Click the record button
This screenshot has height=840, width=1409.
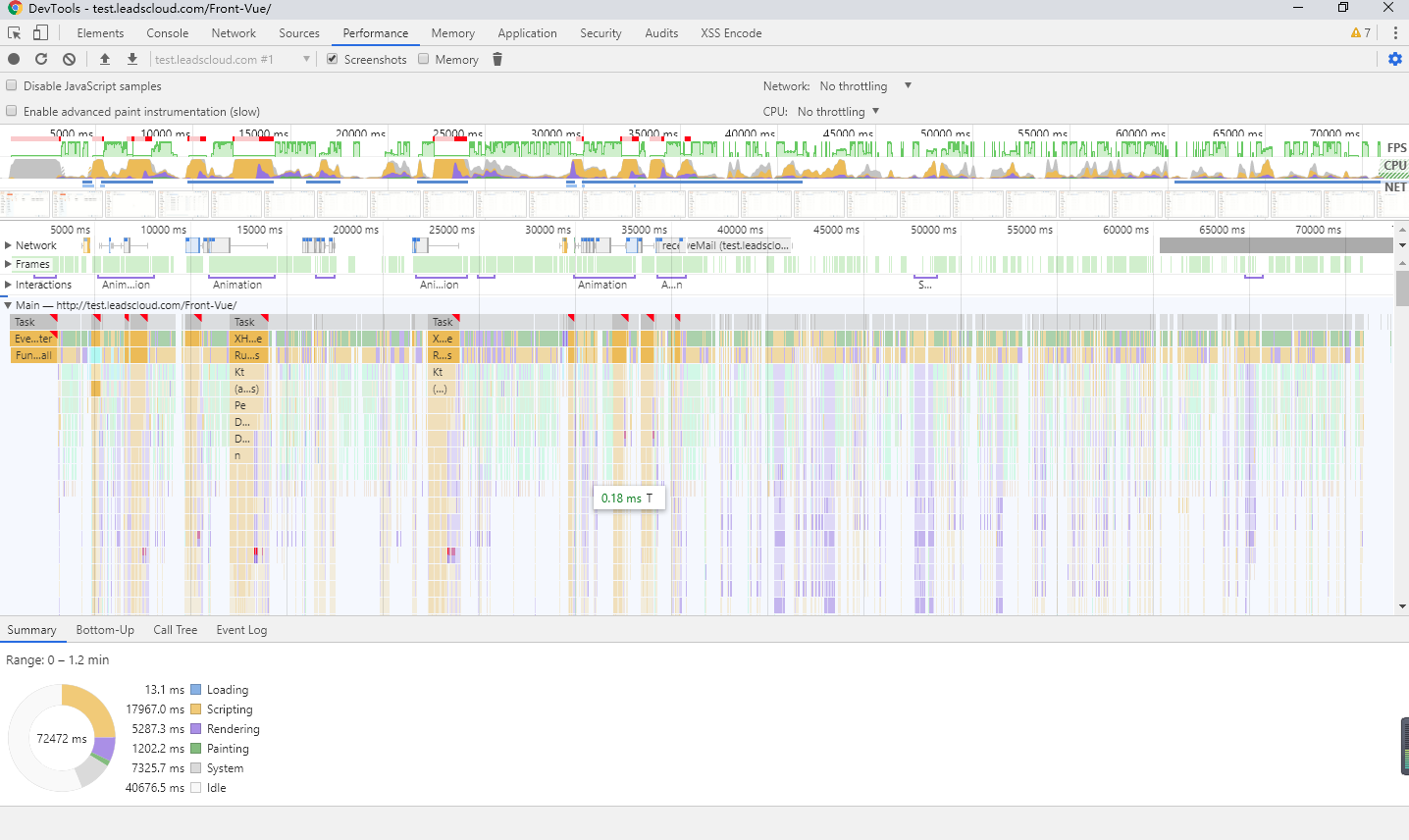14,59
